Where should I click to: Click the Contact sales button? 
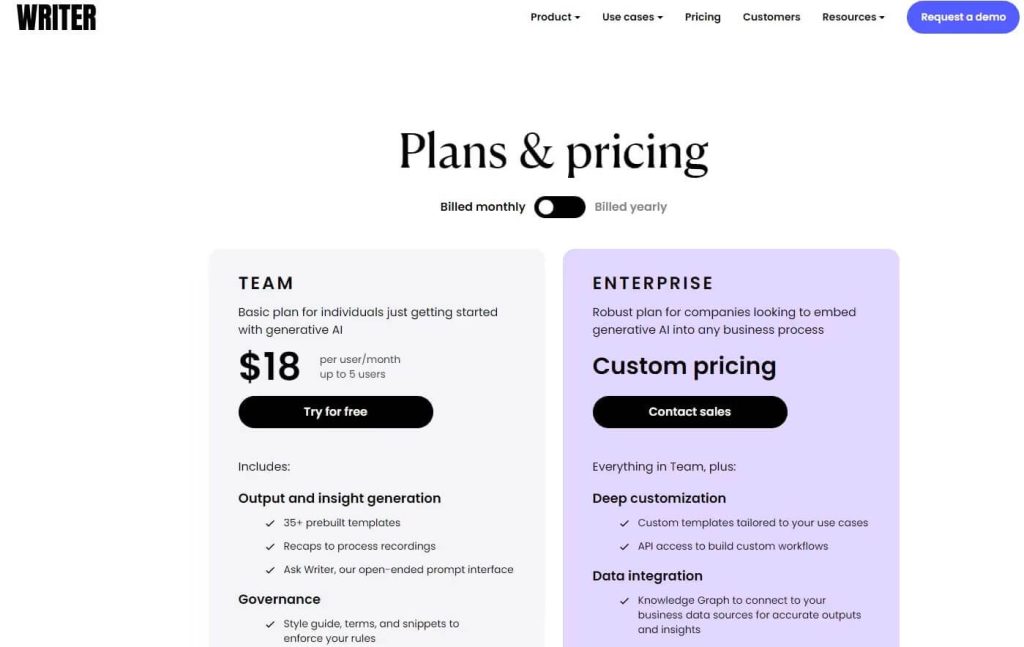689,412
